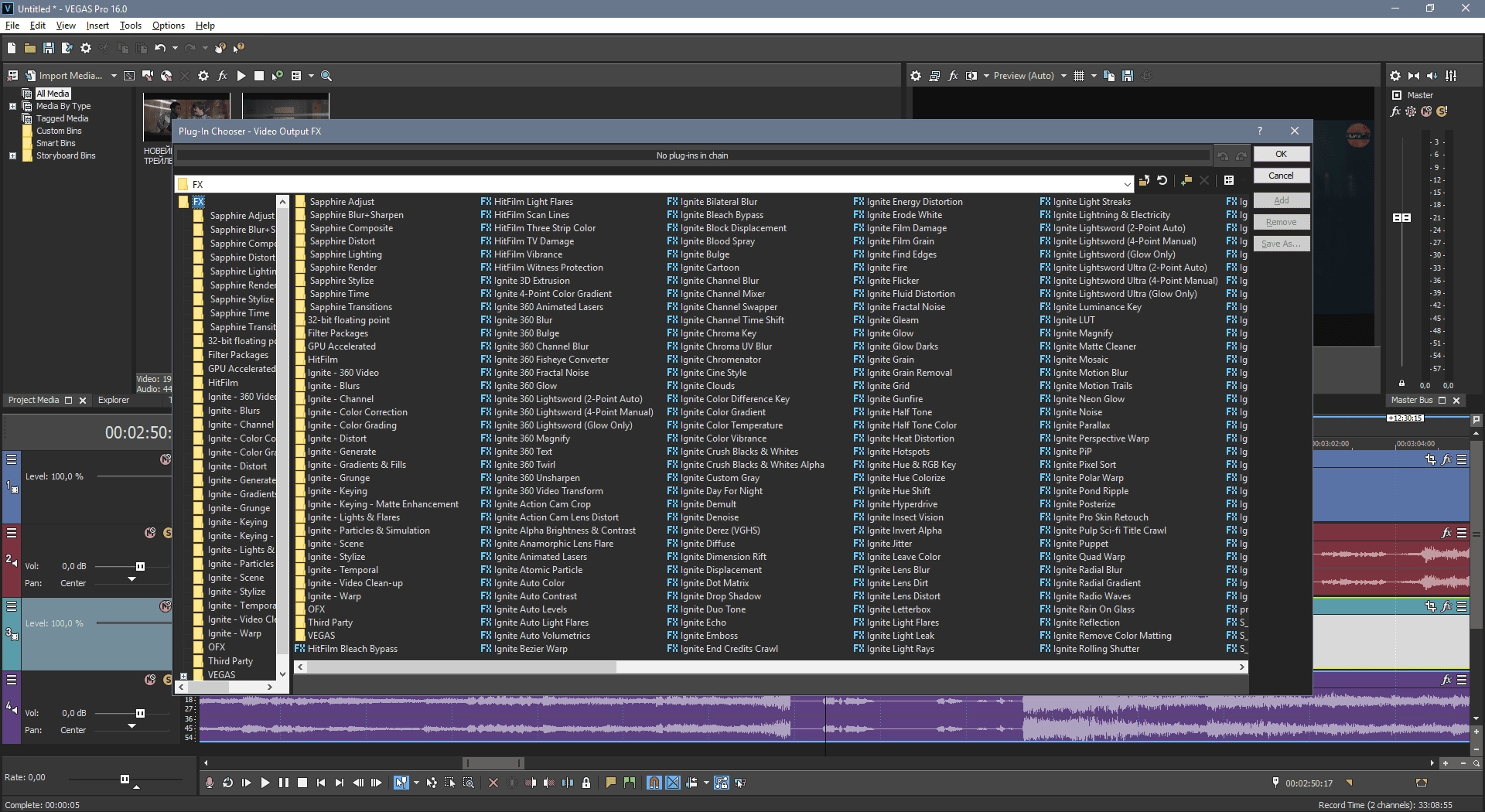The width and height of the screenshot is (1485, 812).
Task: Open the Auto Ripple mode dropdown arrow
Action: 706,783
